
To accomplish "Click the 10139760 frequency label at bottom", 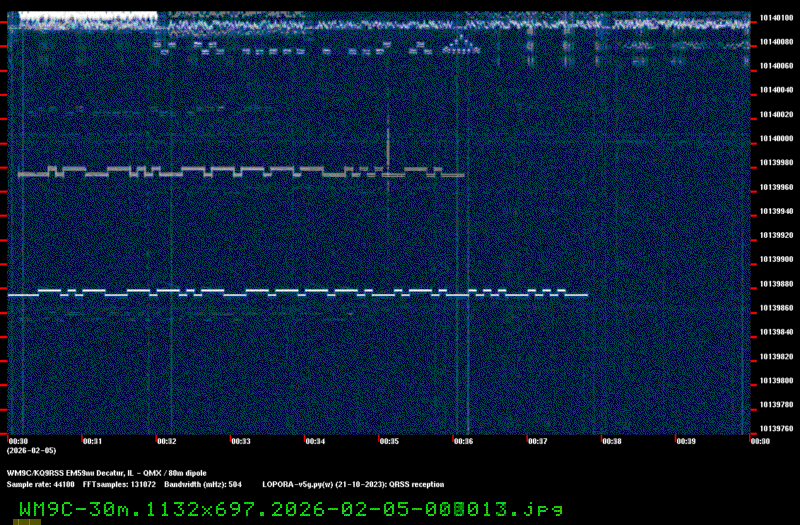I will click(x=775, y=429).
